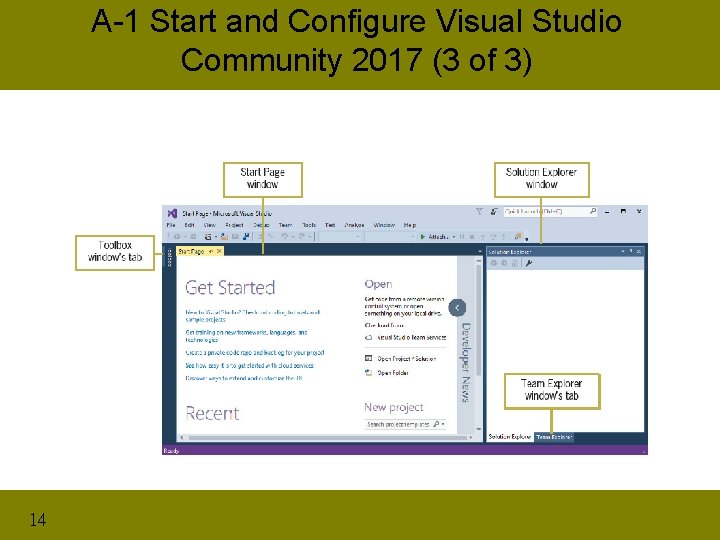Screen dimensions: 720x540
Task: Open the notifications flag icon
Action: coord(479,211)
